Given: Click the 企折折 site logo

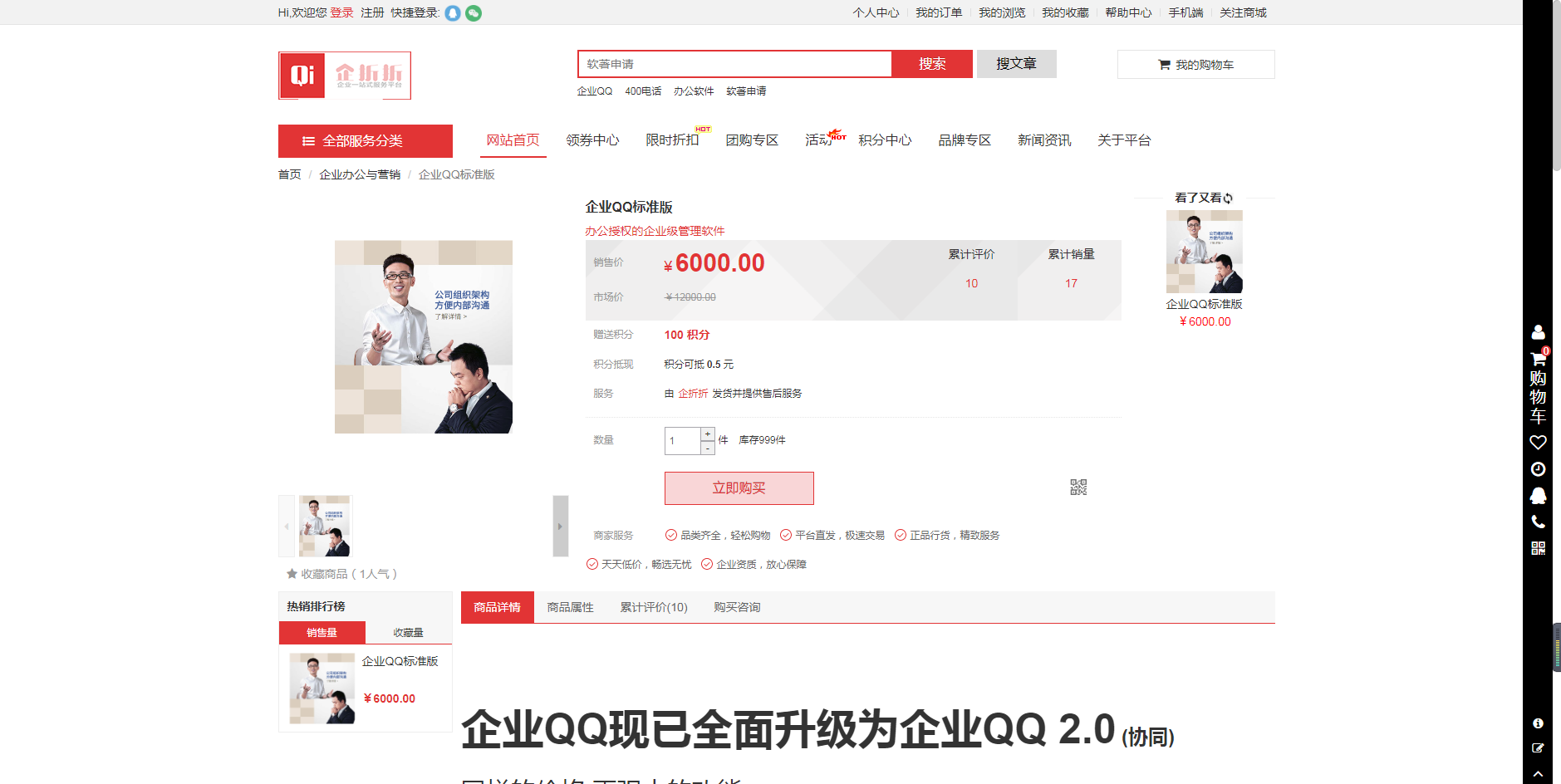Looking at the screenshot, I should pos(345,76).
